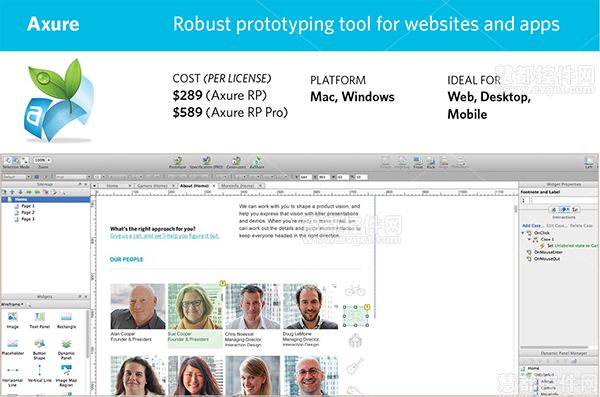Click Edit Case link
600x397 pixels.
(x=557, y=226)
